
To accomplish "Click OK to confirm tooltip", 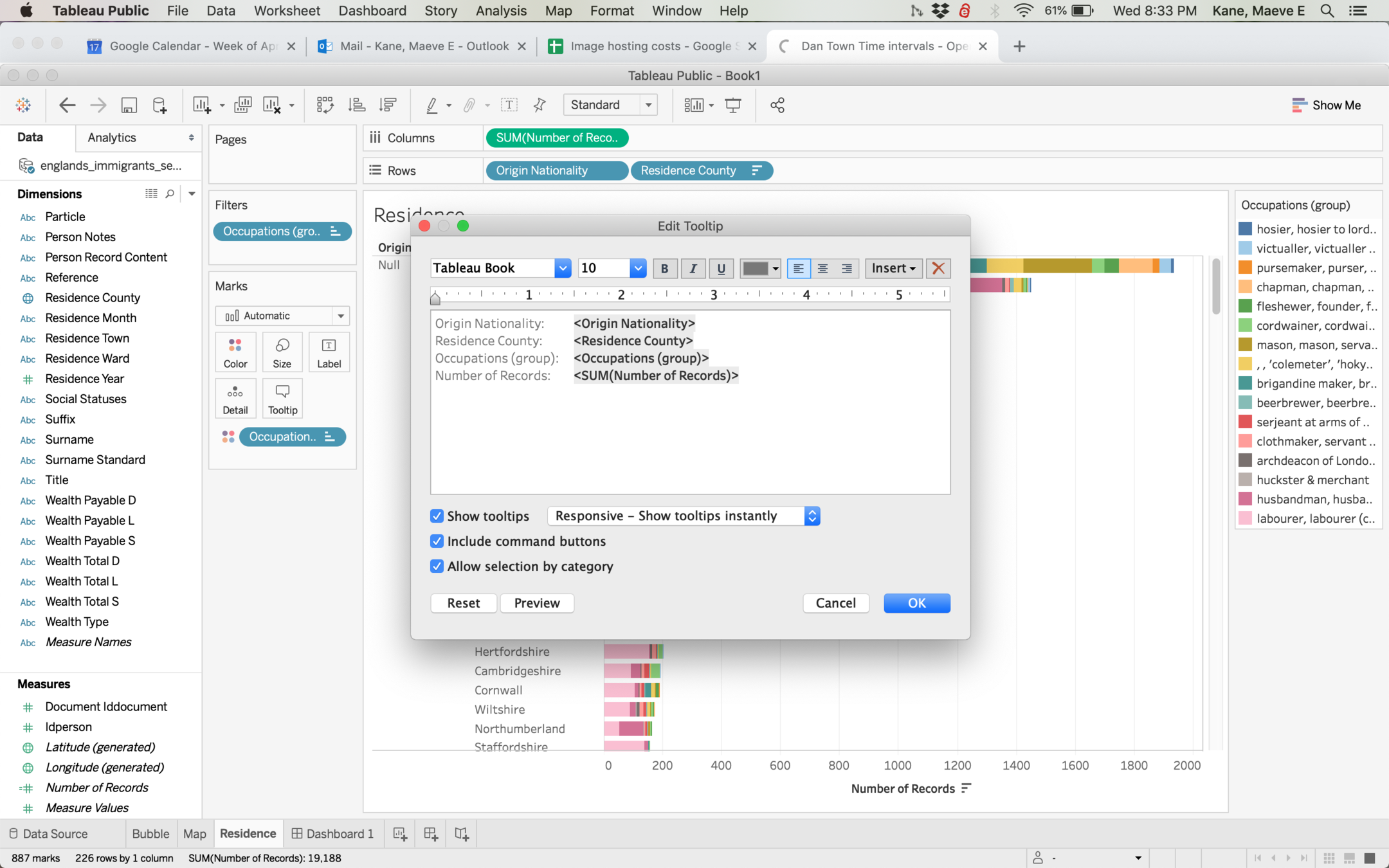I will click(916, 602).
